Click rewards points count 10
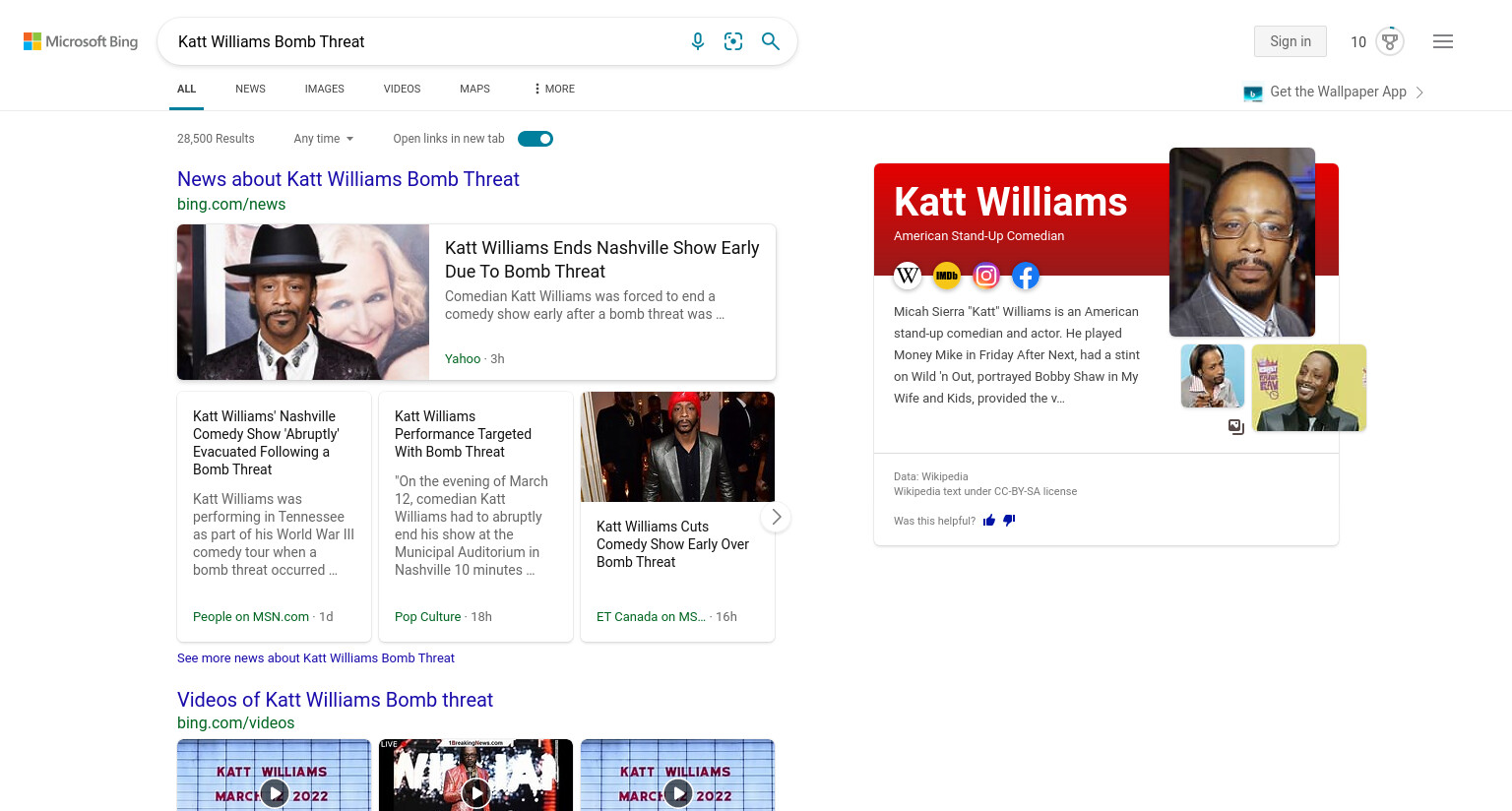 click(1358, 41)
